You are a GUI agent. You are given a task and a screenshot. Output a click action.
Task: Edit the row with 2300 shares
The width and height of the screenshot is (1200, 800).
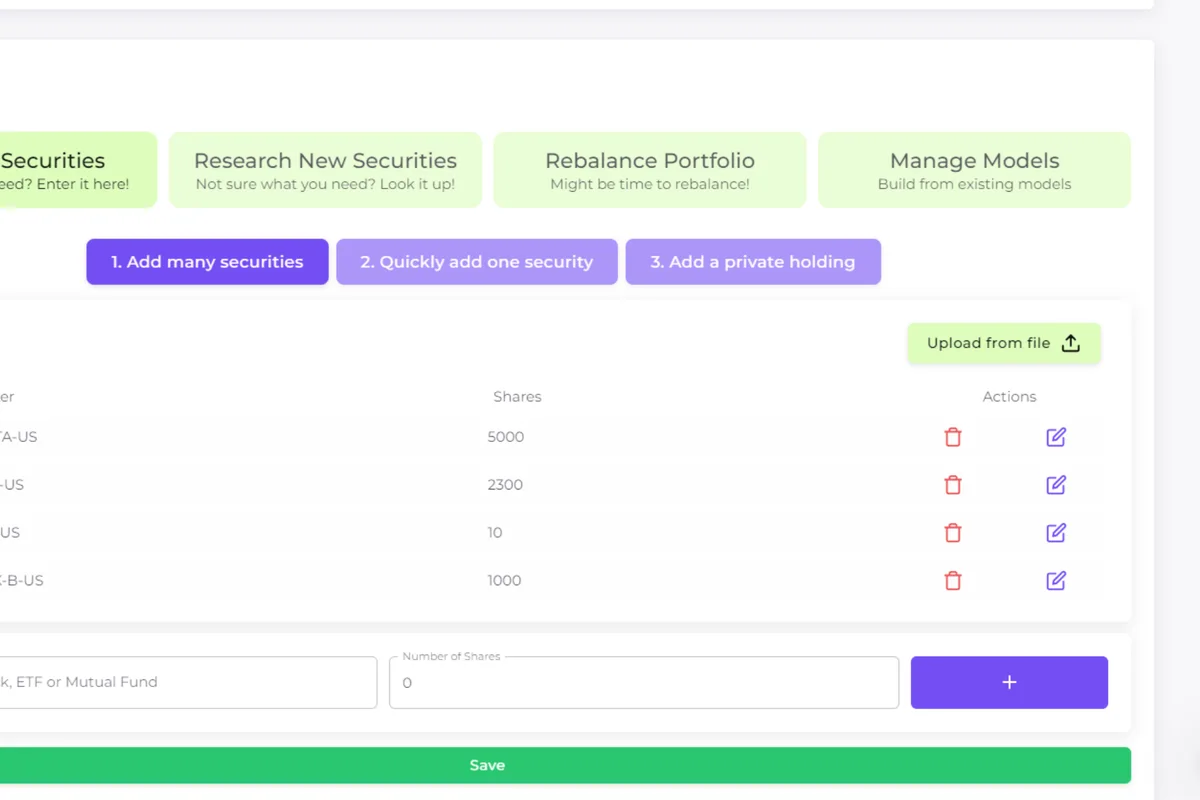[1056, 485]
